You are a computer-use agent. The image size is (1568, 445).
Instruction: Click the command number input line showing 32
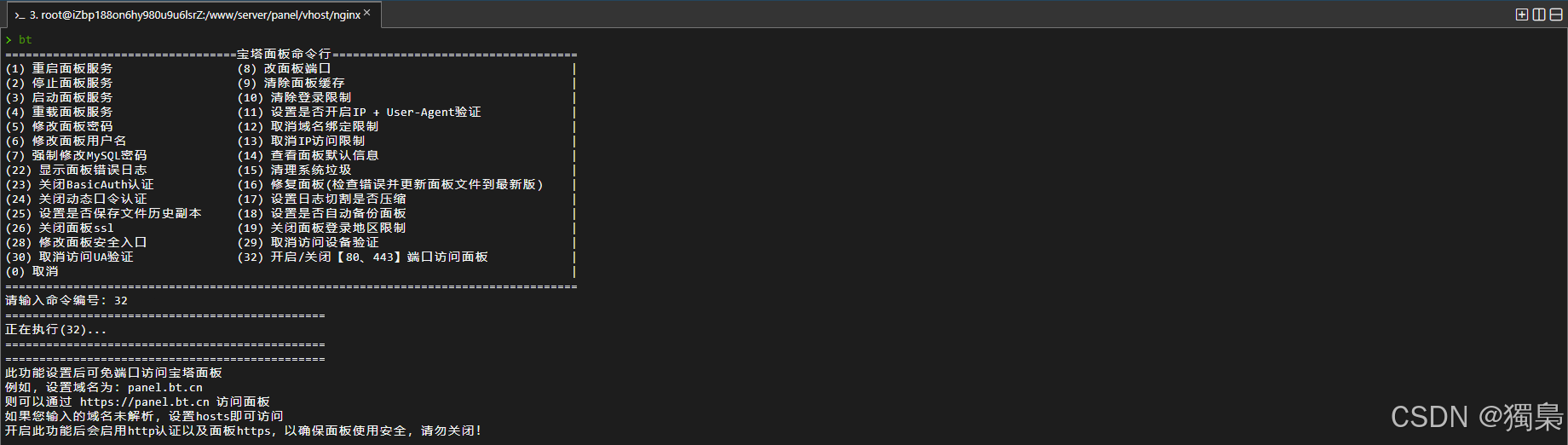pos(66,300)
